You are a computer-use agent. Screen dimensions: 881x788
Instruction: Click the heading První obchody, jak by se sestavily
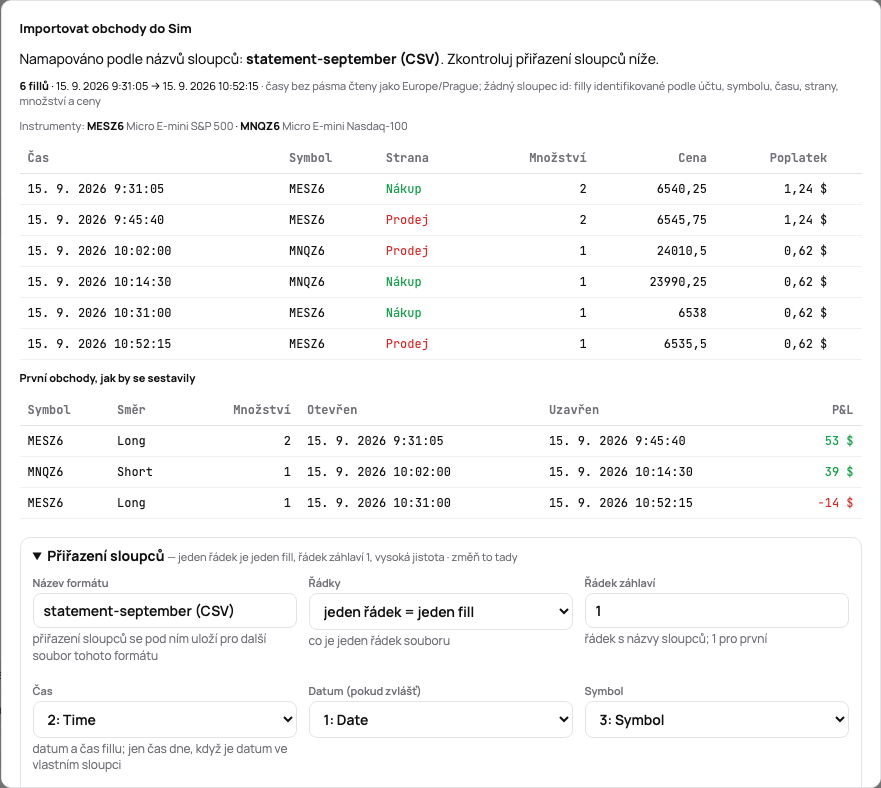(107, 378)
